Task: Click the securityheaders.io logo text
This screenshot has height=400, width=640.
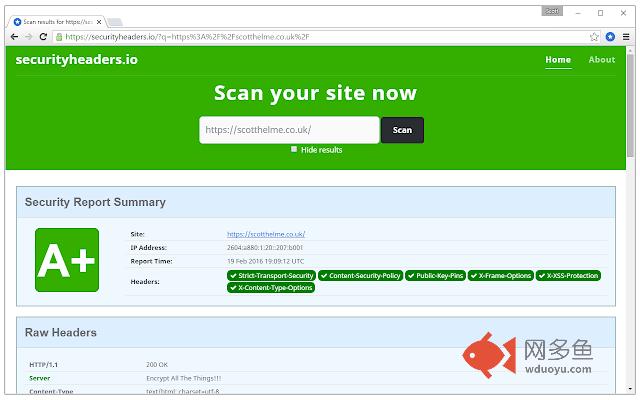Action: click(x=76, y=60)
